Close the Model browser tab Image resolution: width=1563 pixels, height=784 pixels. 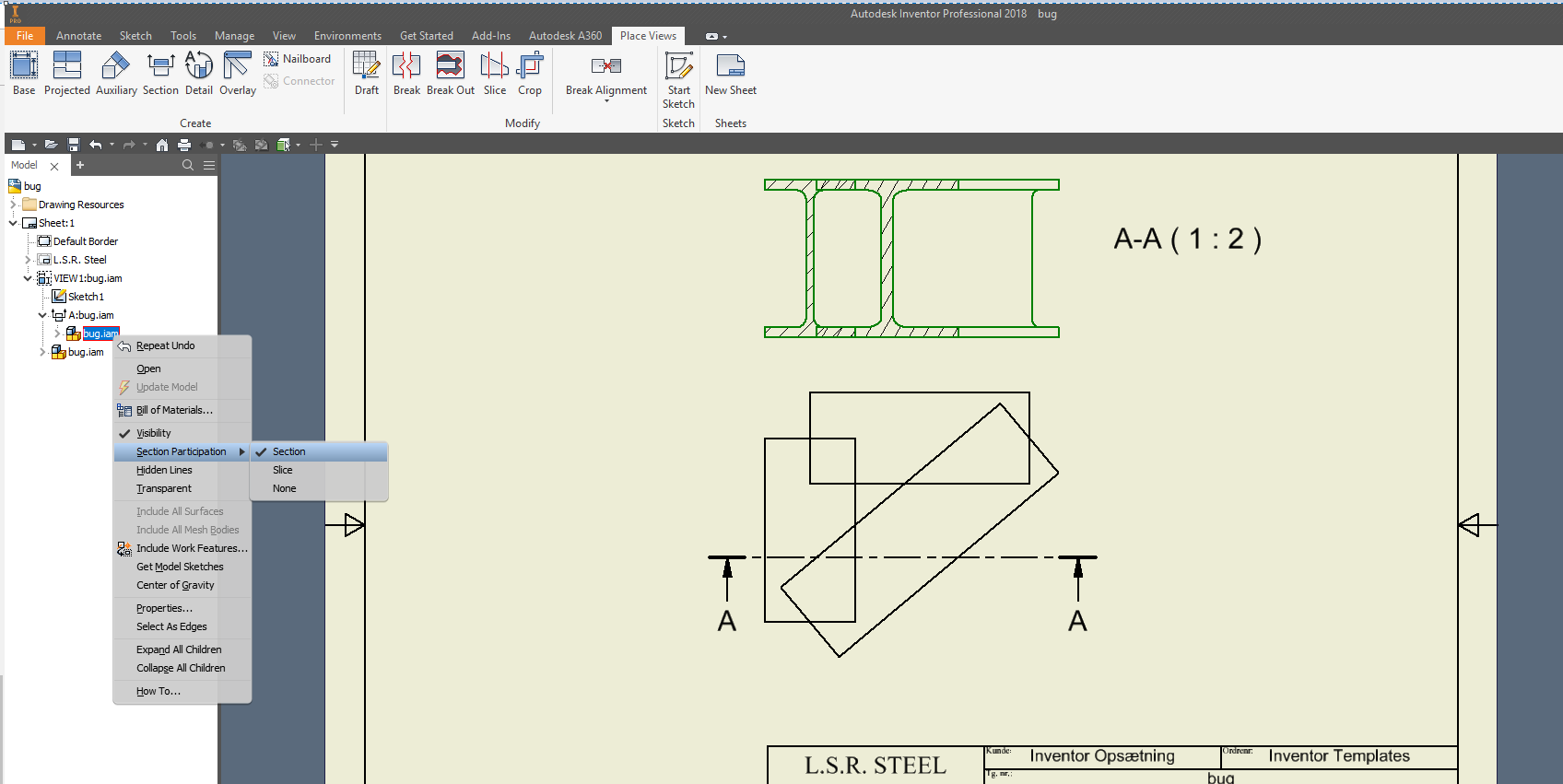tap(54, 166)
